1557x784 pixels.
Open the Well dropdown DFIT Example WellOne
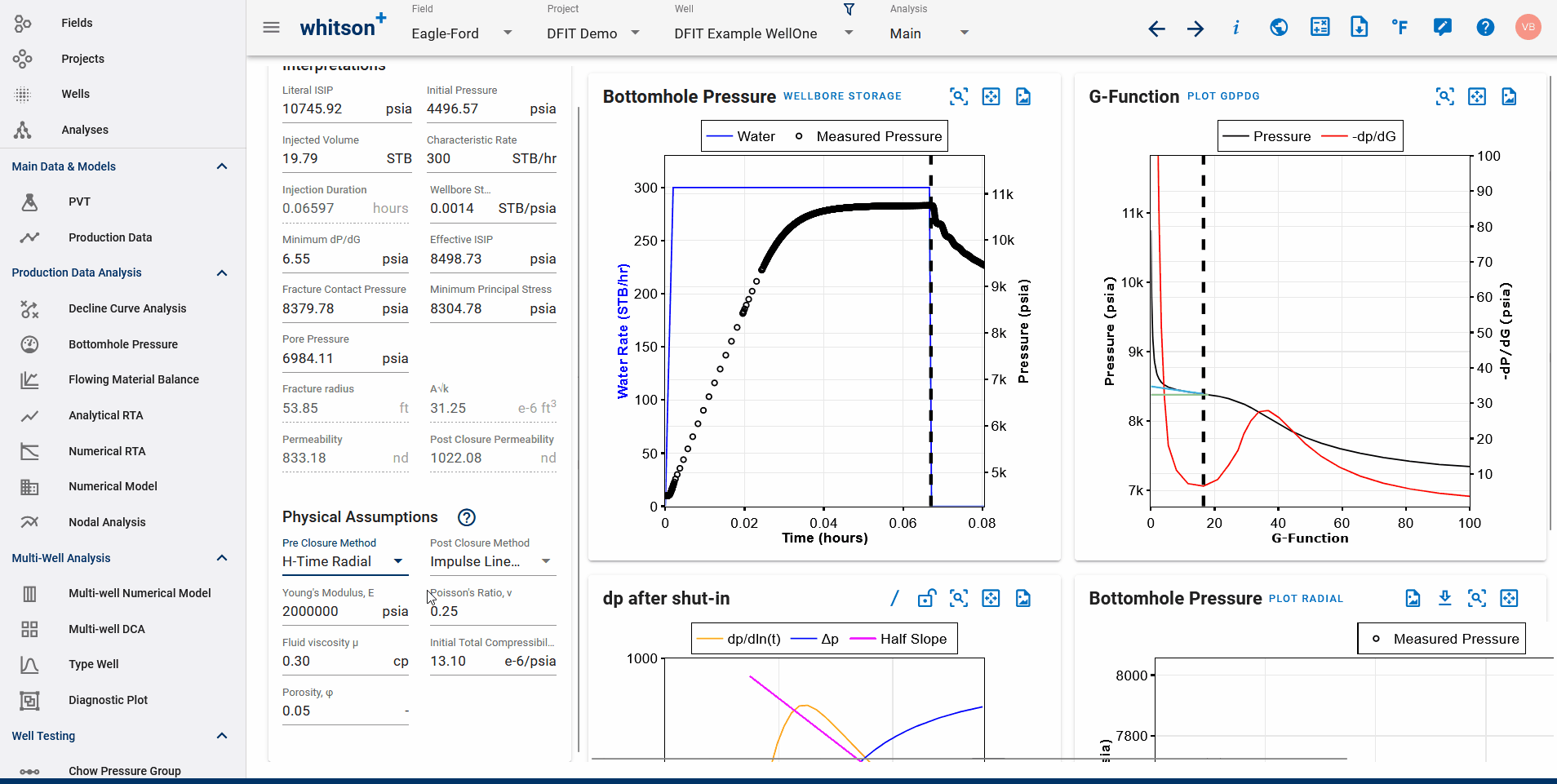pos(764,33)
